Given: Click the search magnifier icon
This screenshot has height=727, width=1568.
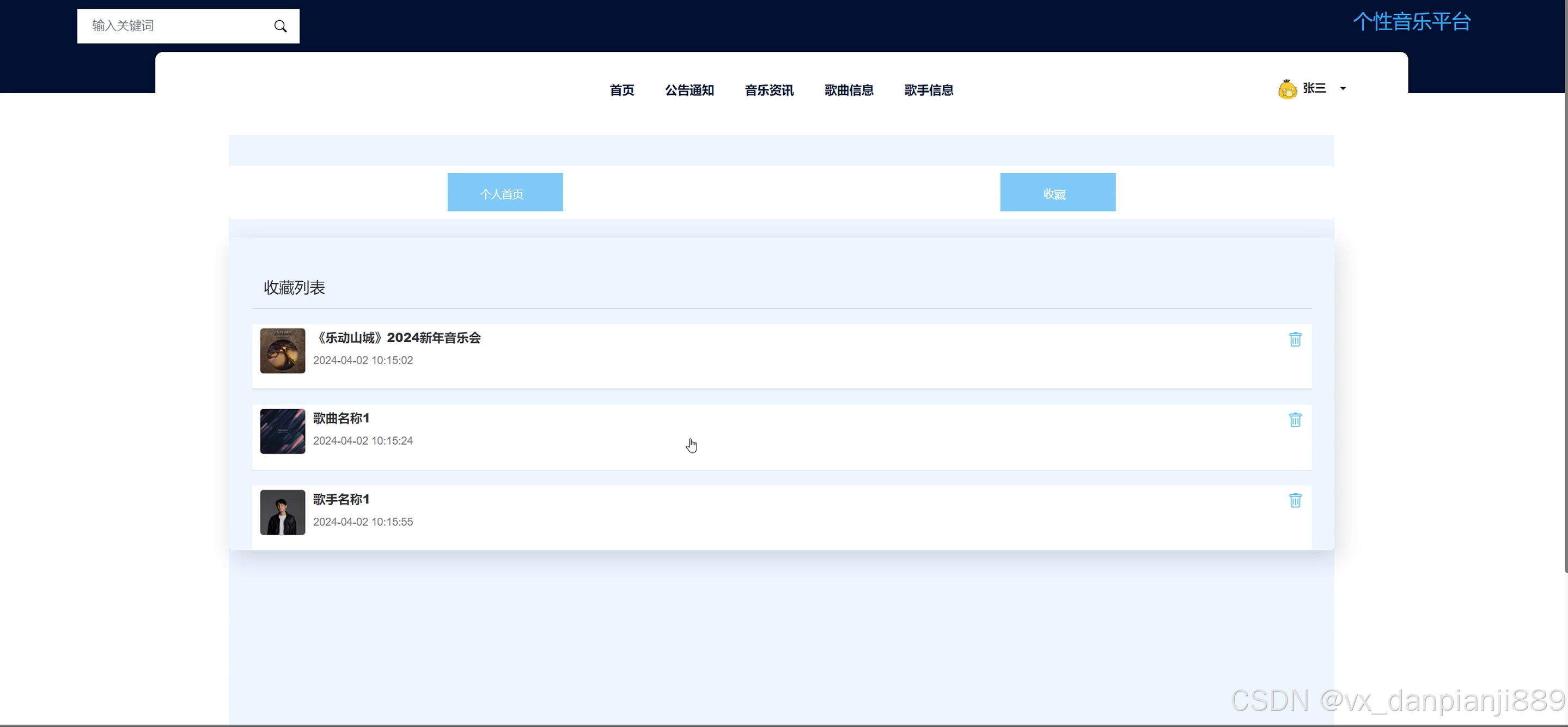Looking at the screenshot, I should tap(280, 26).
